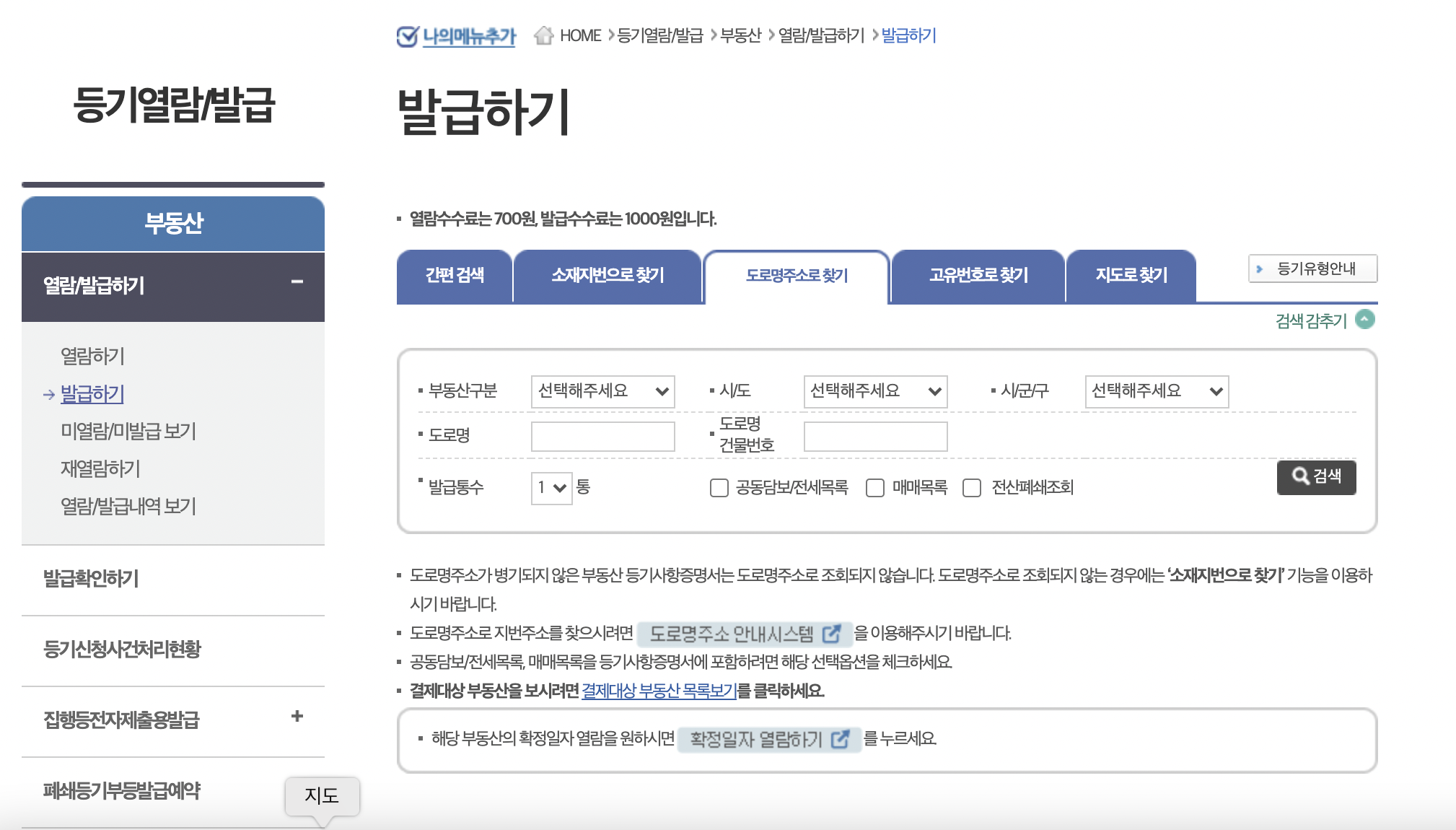Click the 확정일자 열람하기 link text
Screen dimensions: 1456x830
point(756,739)
